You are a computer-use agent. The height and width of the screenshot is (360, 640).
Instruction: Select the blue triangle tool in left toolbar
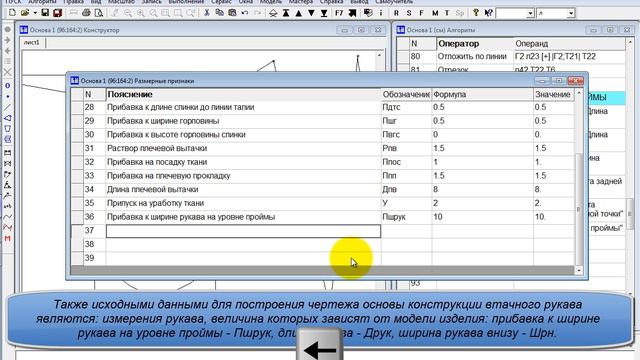(7, 118)
